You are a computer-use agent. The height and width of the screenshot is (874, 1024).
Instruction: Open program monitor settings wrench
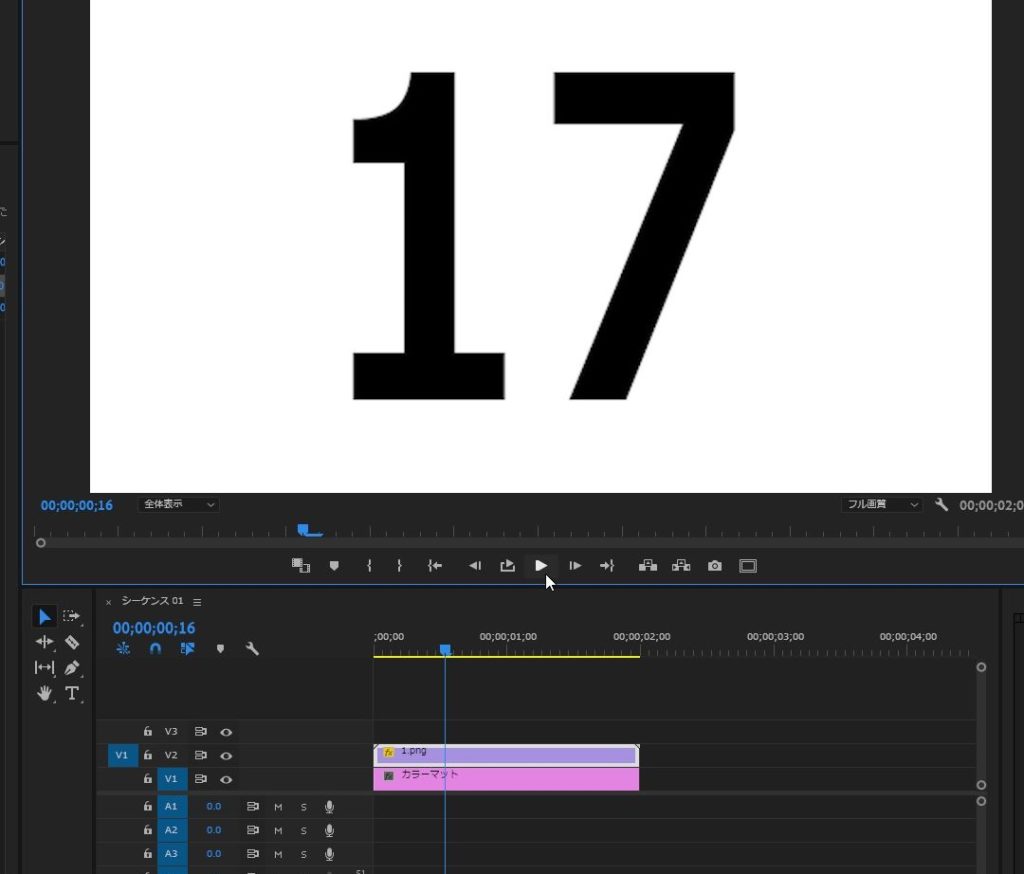coord(941,505)
